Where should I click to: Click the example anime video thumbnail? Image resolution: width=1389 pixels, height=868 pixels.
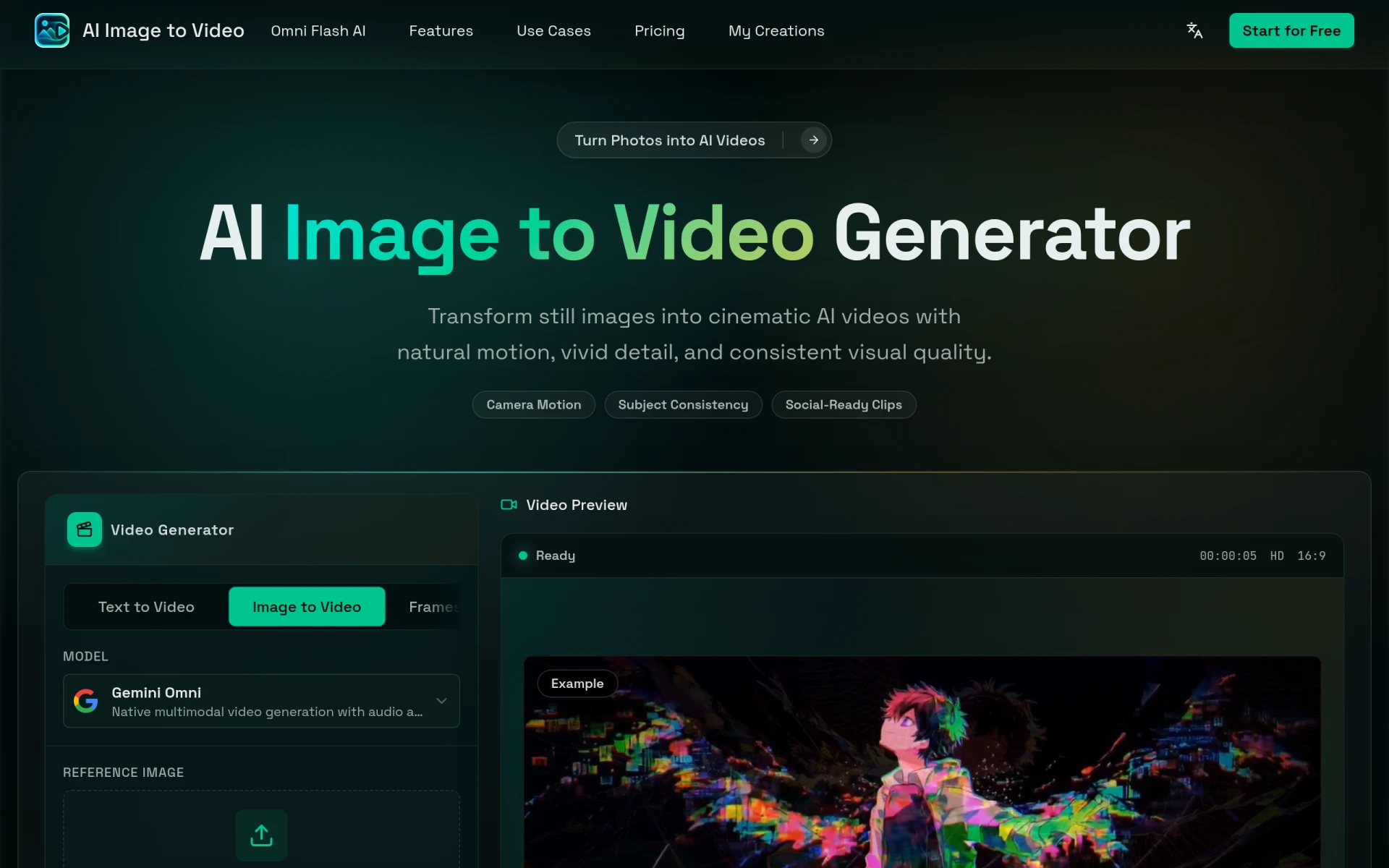pos(922,762)
